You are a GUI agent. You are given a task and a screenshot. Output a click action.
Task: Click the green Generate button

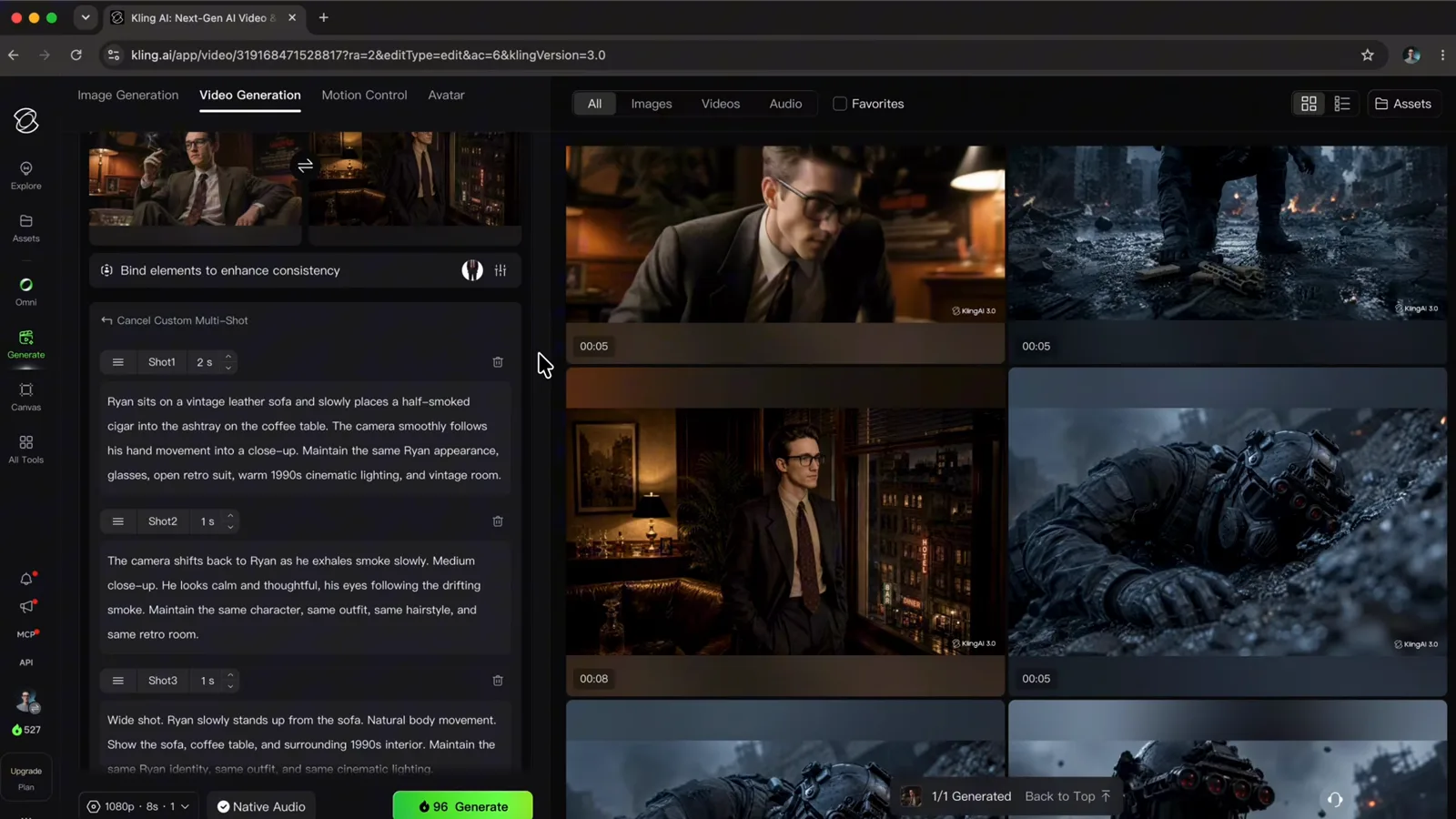coord(462,806)
